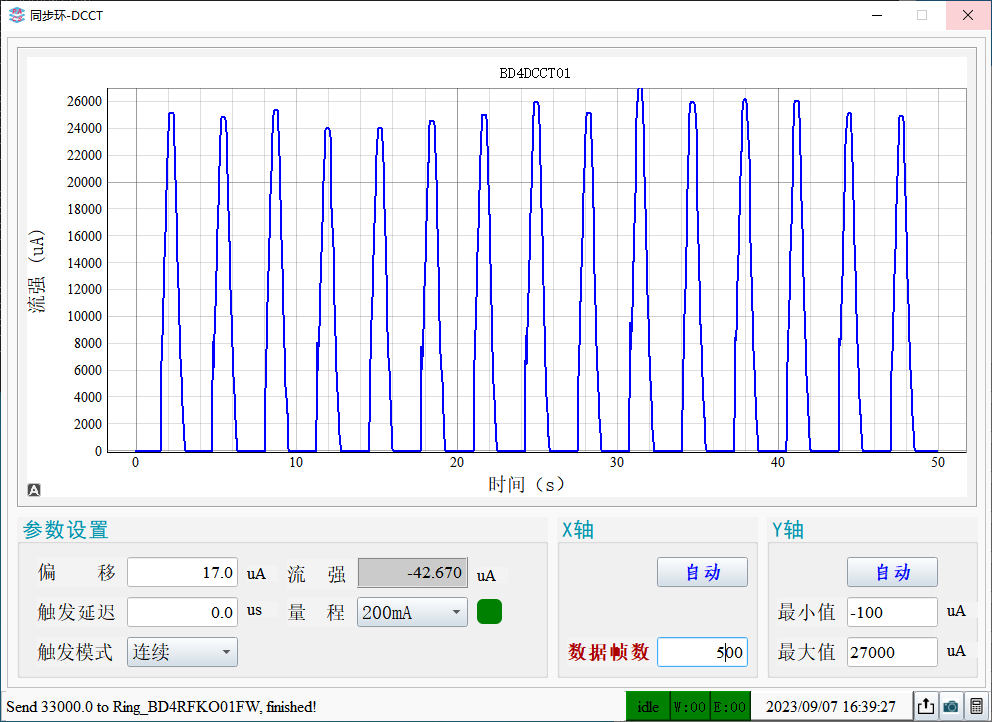Click the 偏移 input field with 17.0

click(x=182, y=573)
